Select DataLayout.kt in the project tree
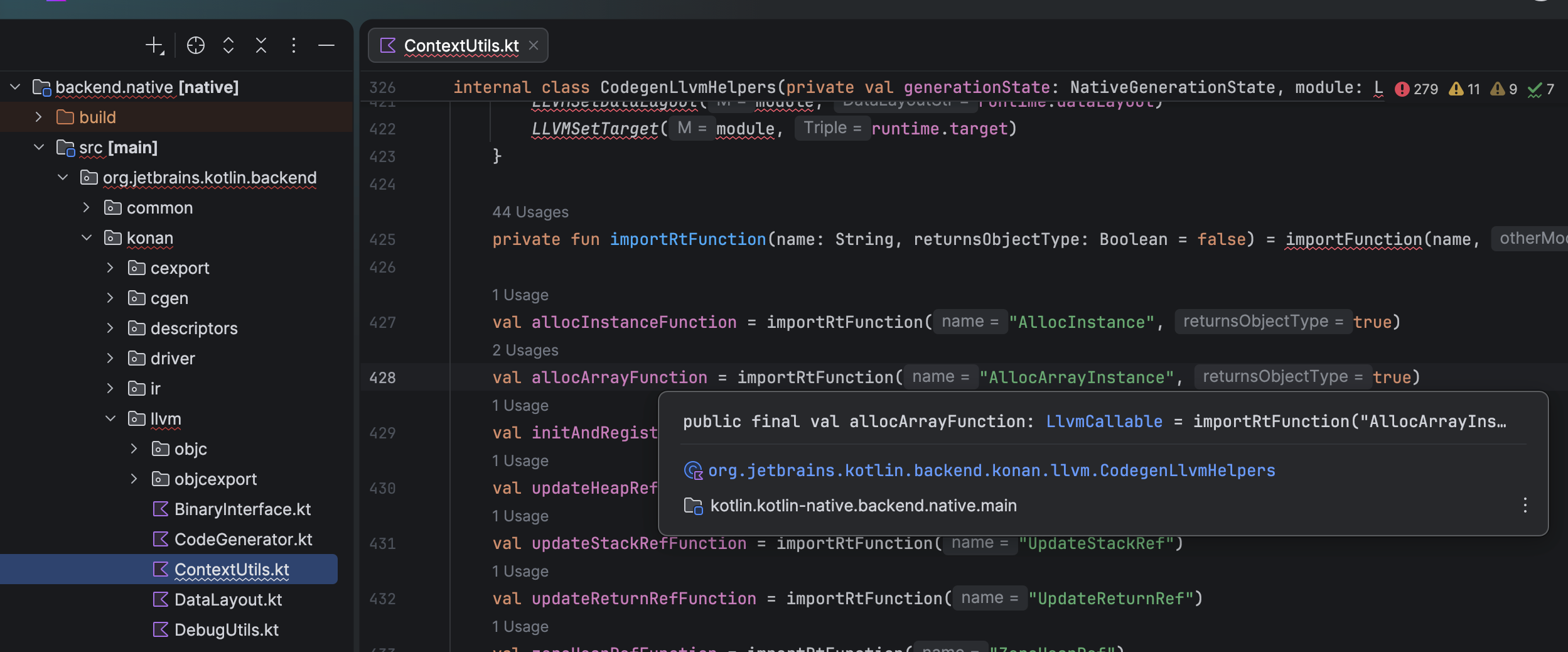This screenshot has width=1568, height=652. (x=228, y=600)
